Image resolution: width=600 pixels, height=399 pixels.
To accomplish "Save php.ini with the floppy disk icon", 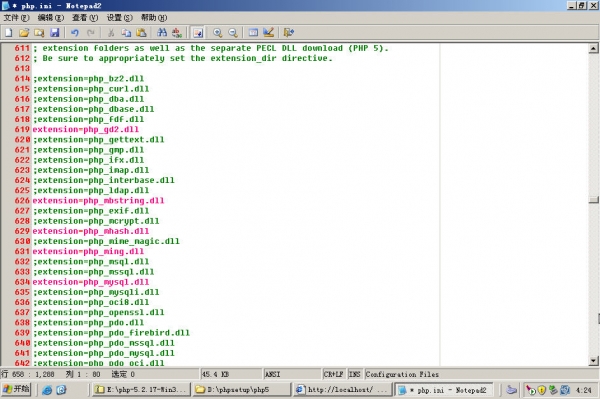I will [x=55, y=33].
